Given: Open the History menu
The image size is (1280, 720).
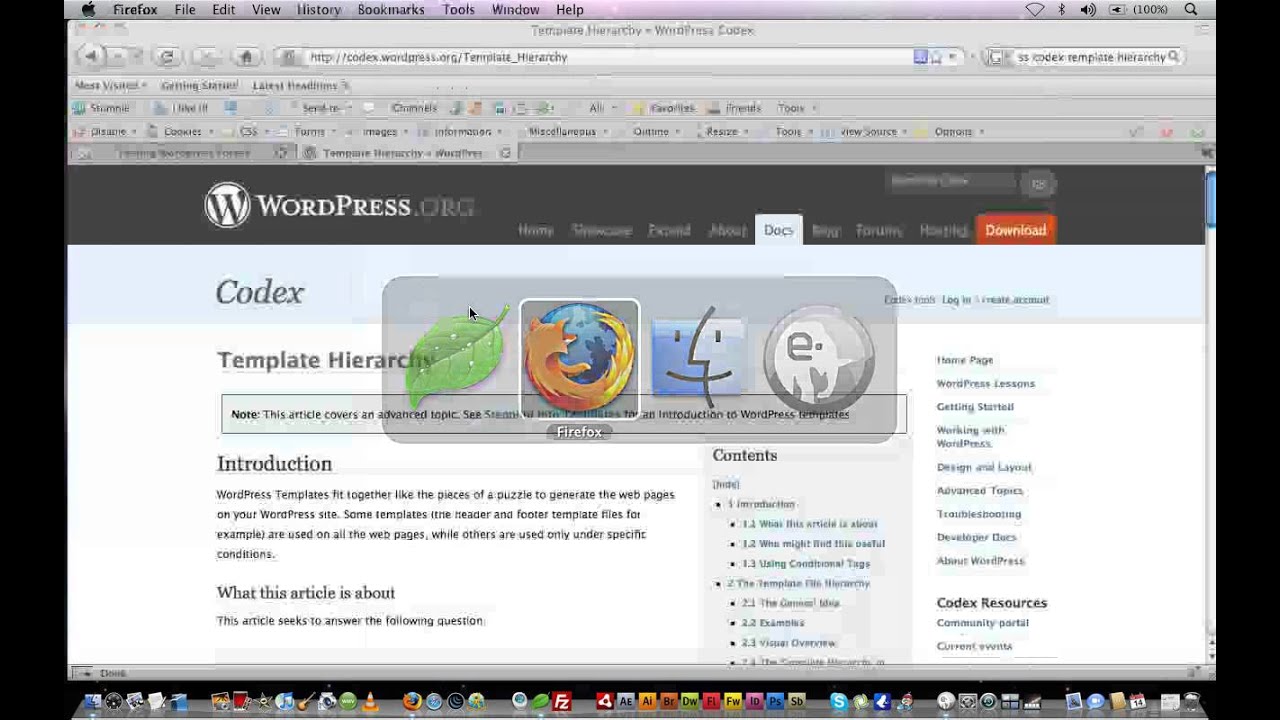Looking at the screenshot, I should coord(318,9).
